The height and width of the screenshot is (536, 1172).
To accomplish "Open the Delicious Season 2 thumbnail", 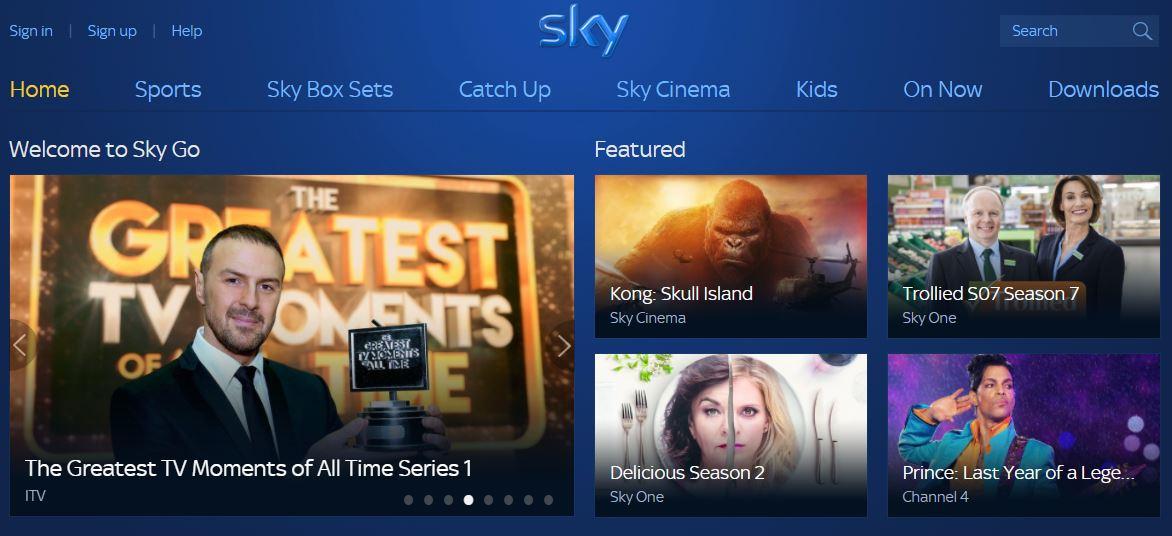I will (x=731, y=435).
